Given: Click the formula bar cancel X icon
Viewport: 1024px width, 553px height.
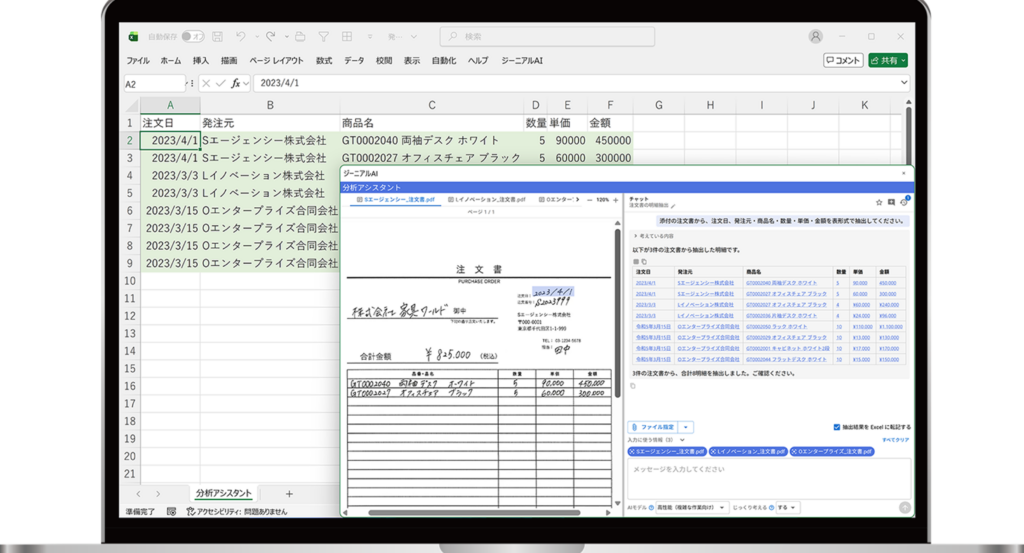Looking at the screenshot, I should coord(206,84).
